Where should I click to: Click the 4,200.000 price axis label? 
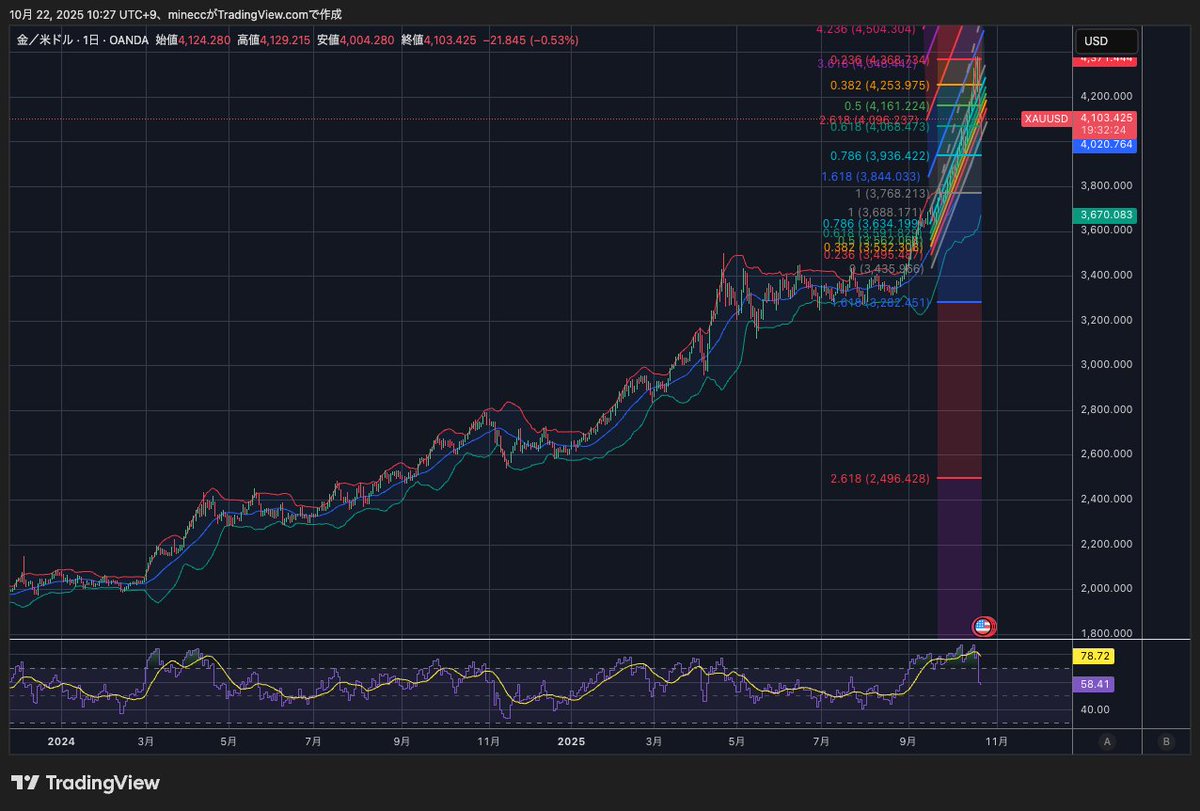(1105, 96)
